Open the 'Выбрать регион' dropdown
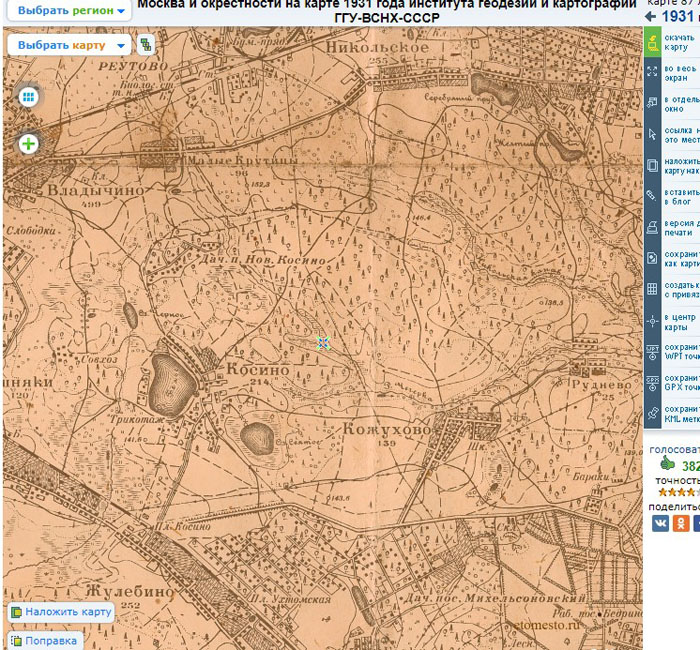The width and height of the screenshot is (700, 650). click(x=70, y=10)
